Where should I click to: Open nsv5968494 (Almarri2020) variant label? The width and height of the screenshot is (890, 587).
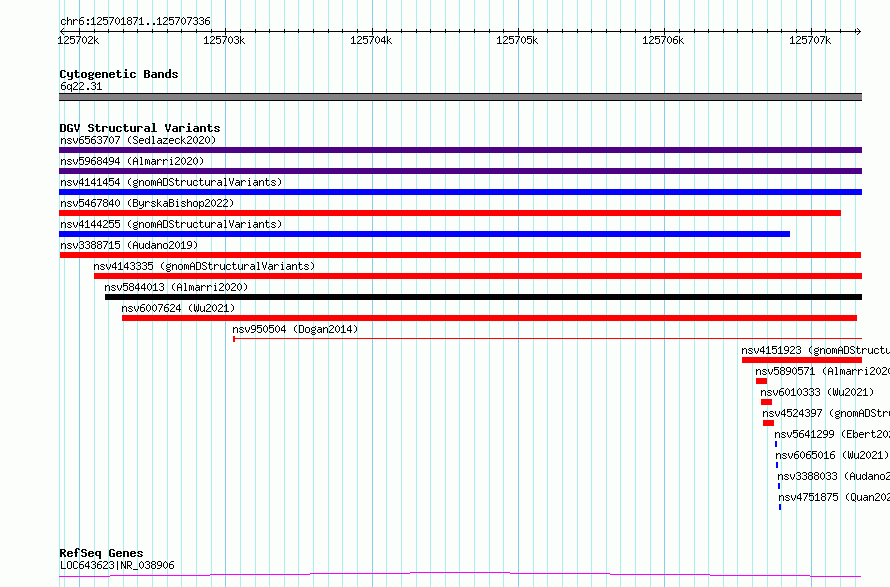pos(132,161)
